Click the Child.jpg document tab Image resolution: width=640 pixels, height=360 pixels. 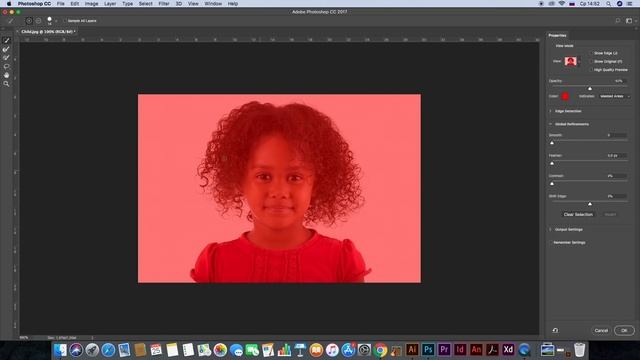tap(48, 31)
